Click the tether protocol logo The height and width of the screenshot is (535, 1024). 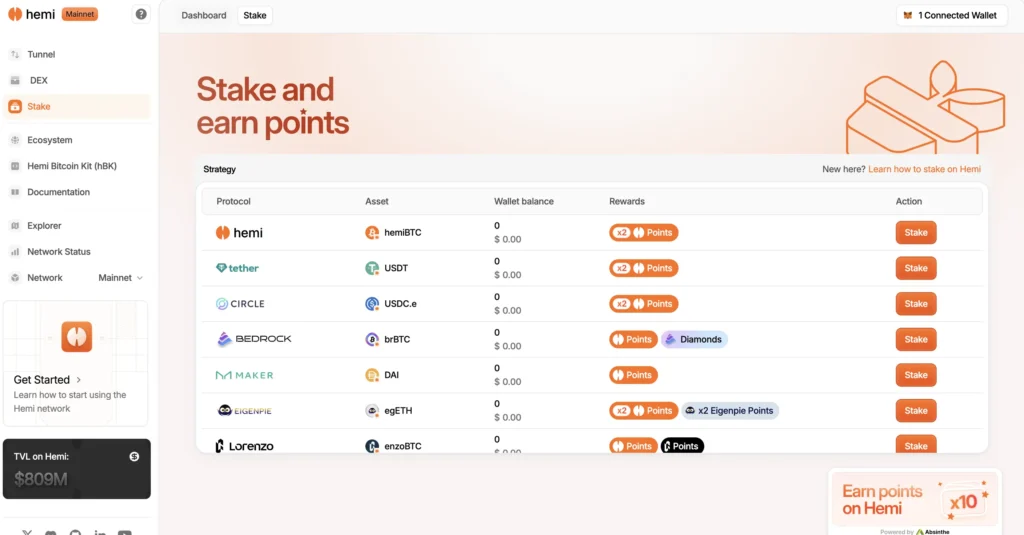click(x=237, y=268)
